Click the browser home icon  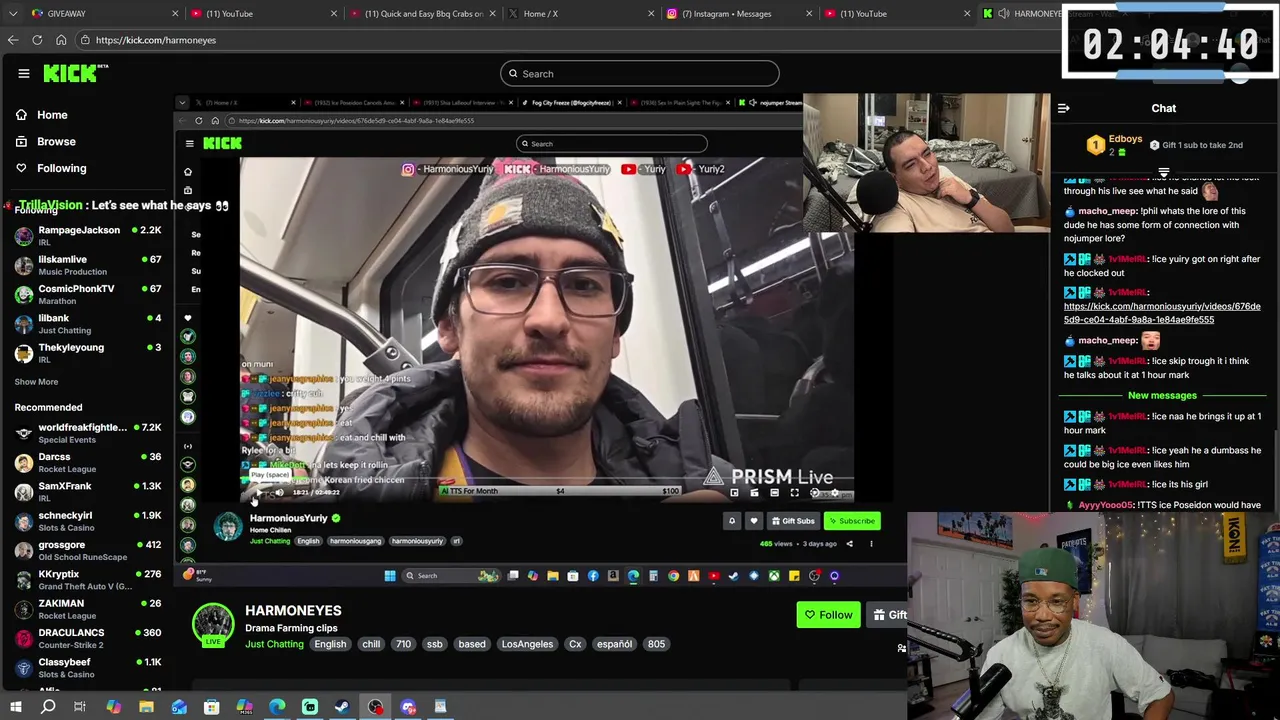[61, 40]
